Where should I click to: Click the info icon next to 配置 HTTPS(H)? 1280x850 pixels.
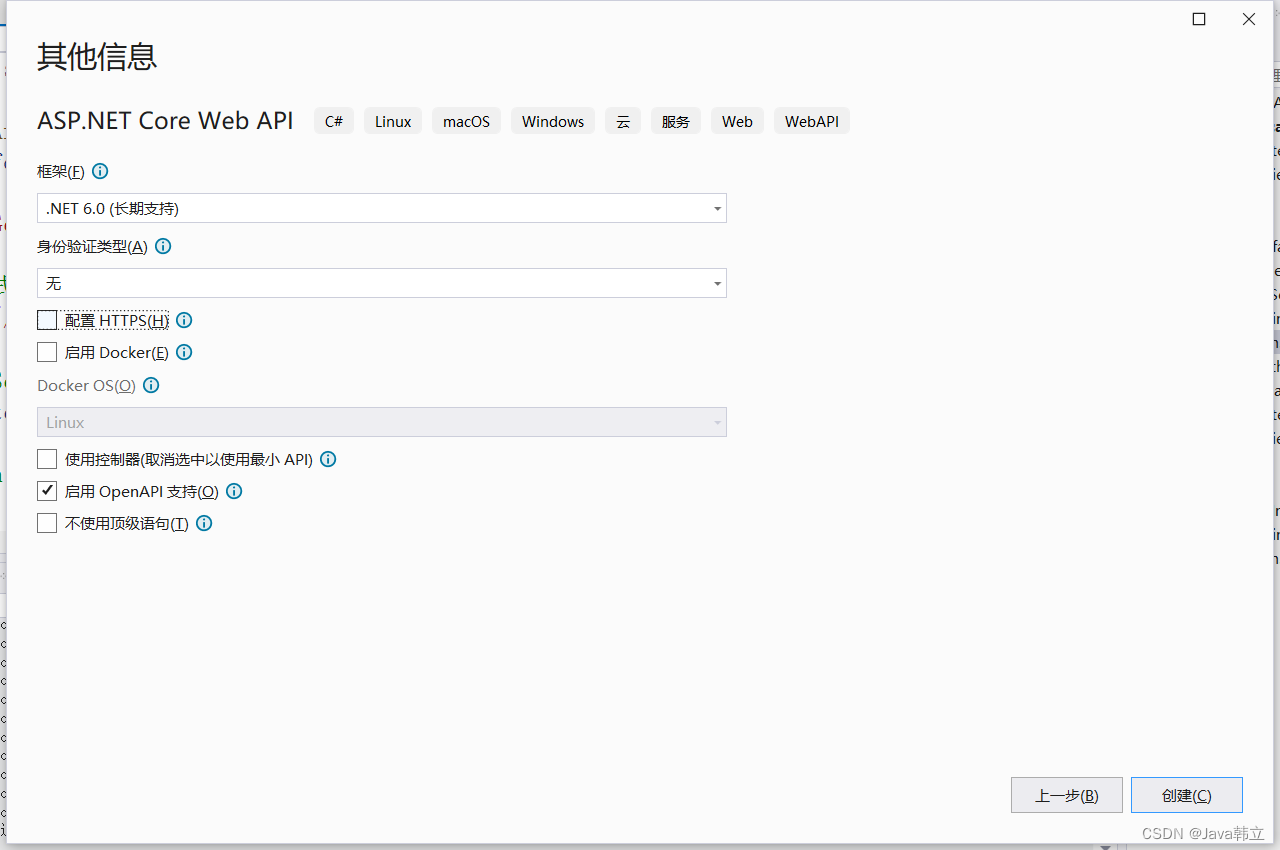pyautogui.click(x=184, y=320)
